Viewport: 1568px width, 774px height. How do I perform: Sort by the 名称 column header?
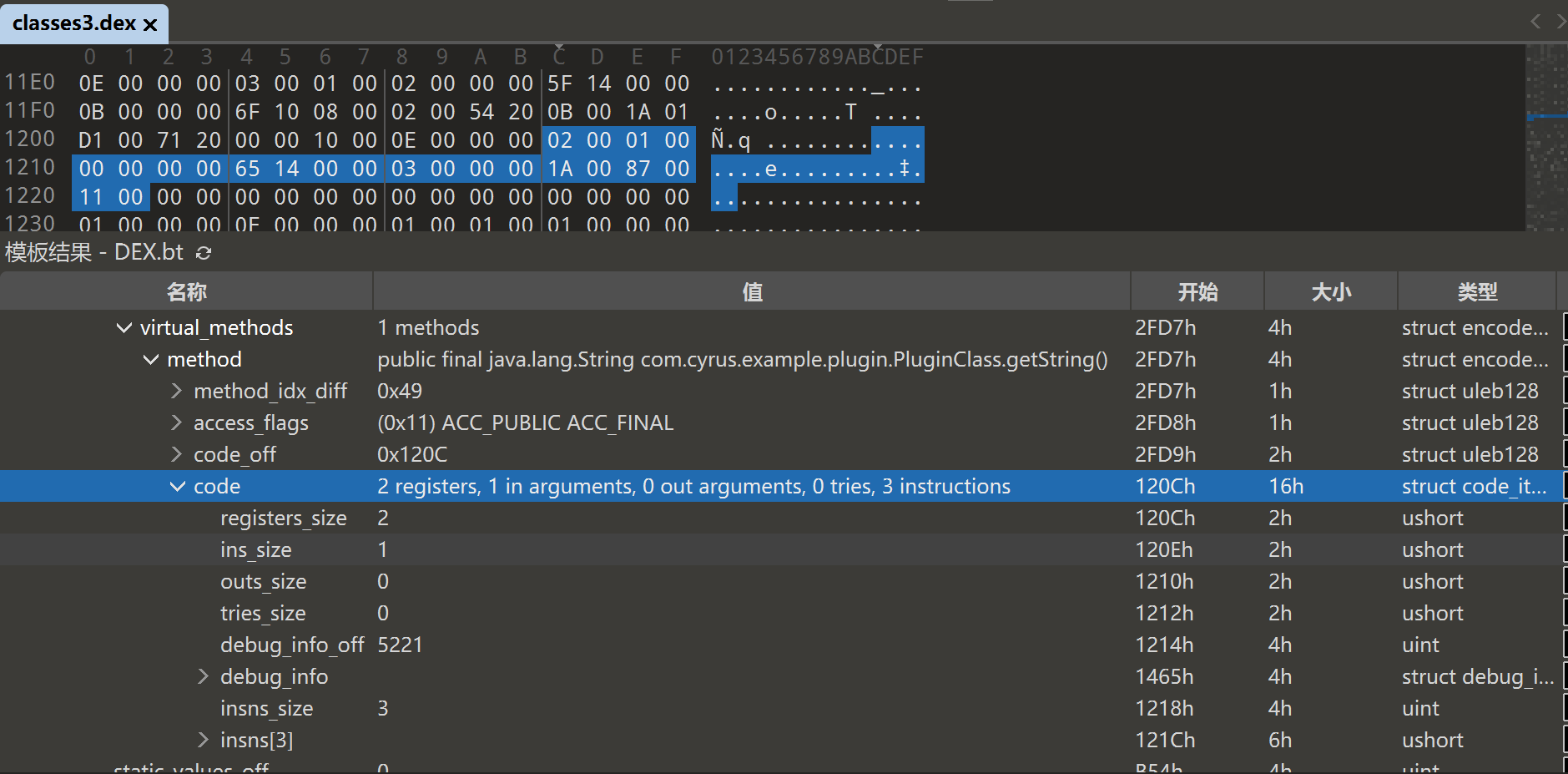pyautogui.click(x=186, y=291)
